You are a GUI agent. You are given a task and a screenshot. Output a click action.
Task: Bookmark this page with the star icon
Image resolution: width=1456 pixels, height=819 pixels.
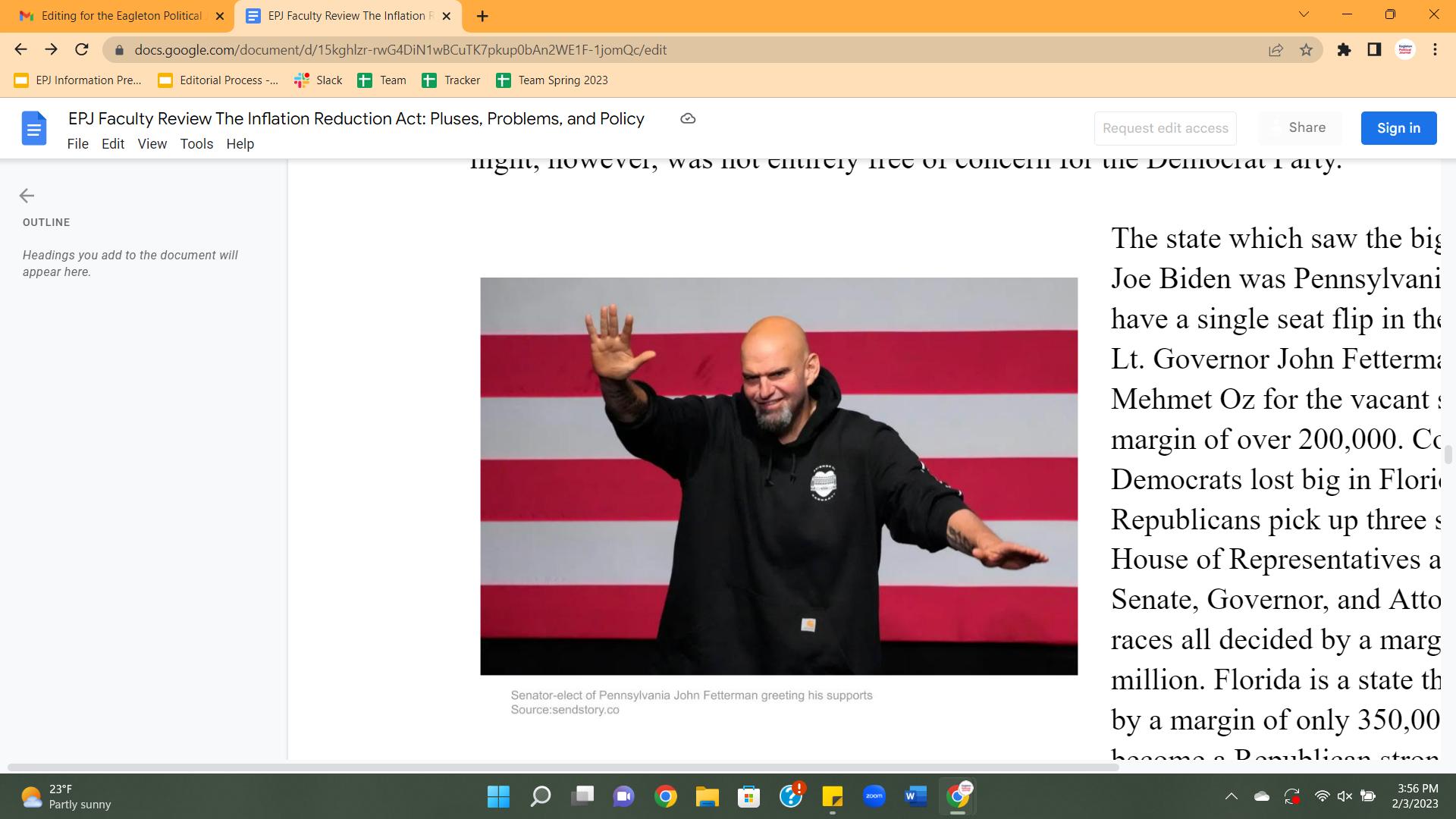point(1306,50)
